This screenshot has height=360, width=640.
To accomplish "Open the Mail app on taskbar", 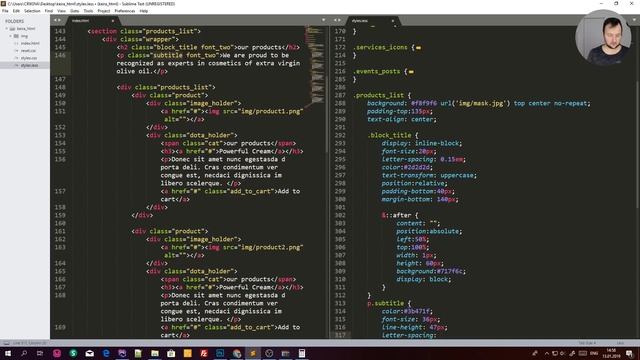I will tap(89, 353).
